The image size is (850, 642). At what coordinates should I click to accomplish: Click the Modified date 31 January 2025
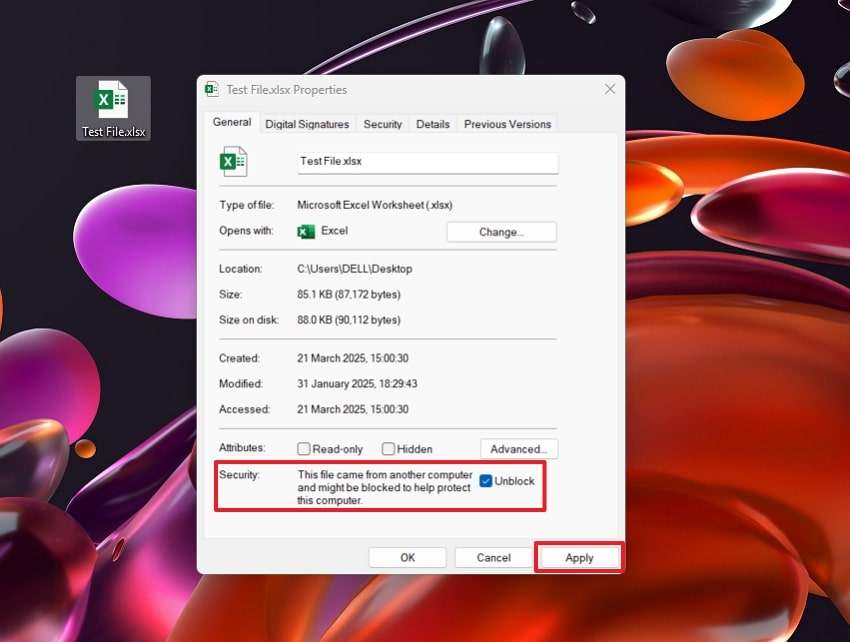[357, 384]
